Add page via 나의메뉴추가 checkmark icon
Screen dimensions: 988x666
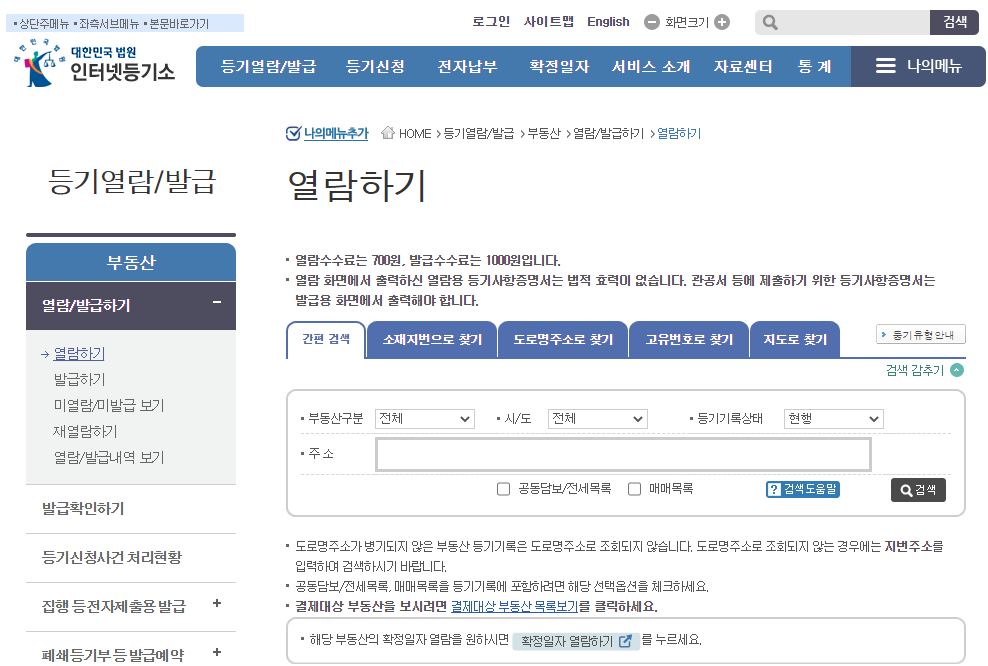(x=293, y=133)
